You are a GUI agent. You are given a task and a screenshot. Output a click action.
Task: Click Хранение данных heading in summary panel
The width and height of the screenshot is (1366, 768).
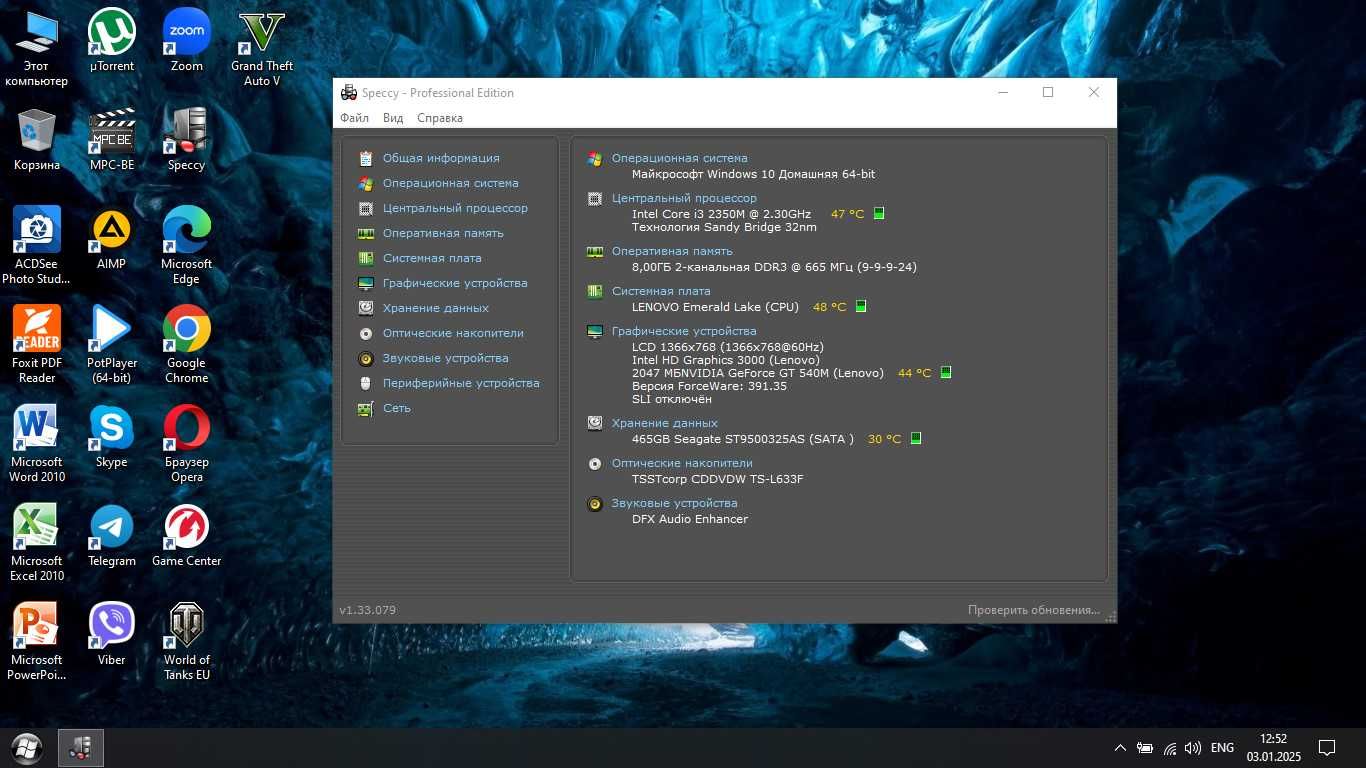(665, 423)
